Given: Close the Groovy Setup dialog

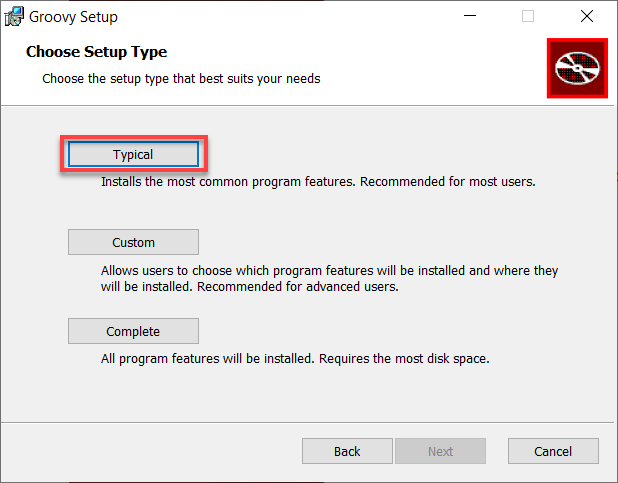Looking at the screenshot, I should pos(587,16).
